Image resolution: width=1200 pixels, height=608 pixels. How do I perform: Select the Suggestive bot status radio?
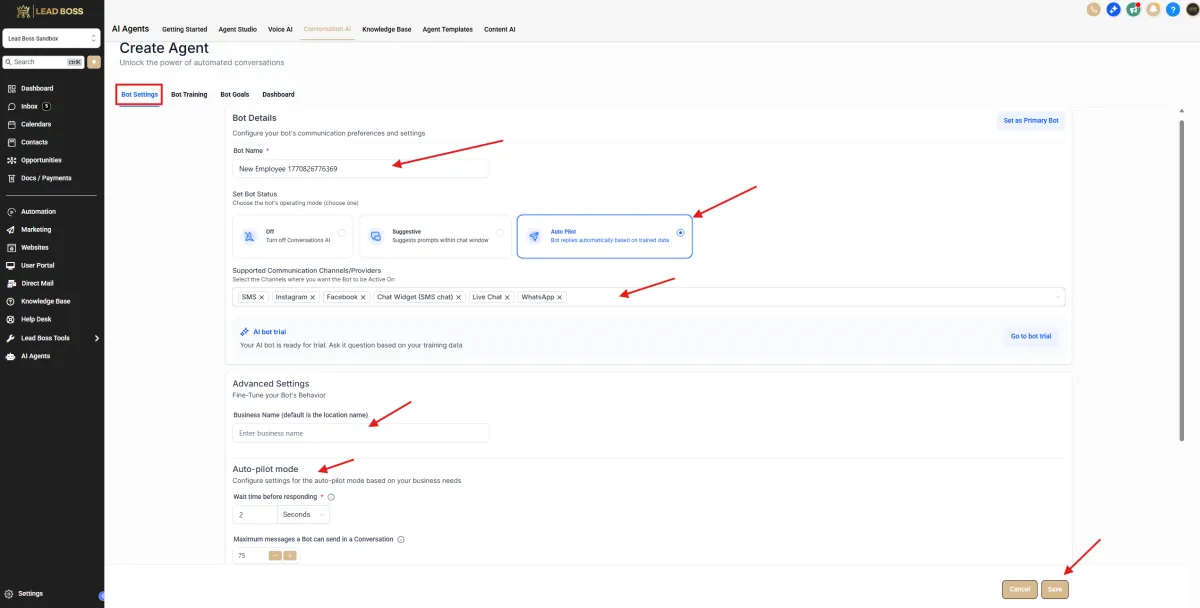(500, 232)
